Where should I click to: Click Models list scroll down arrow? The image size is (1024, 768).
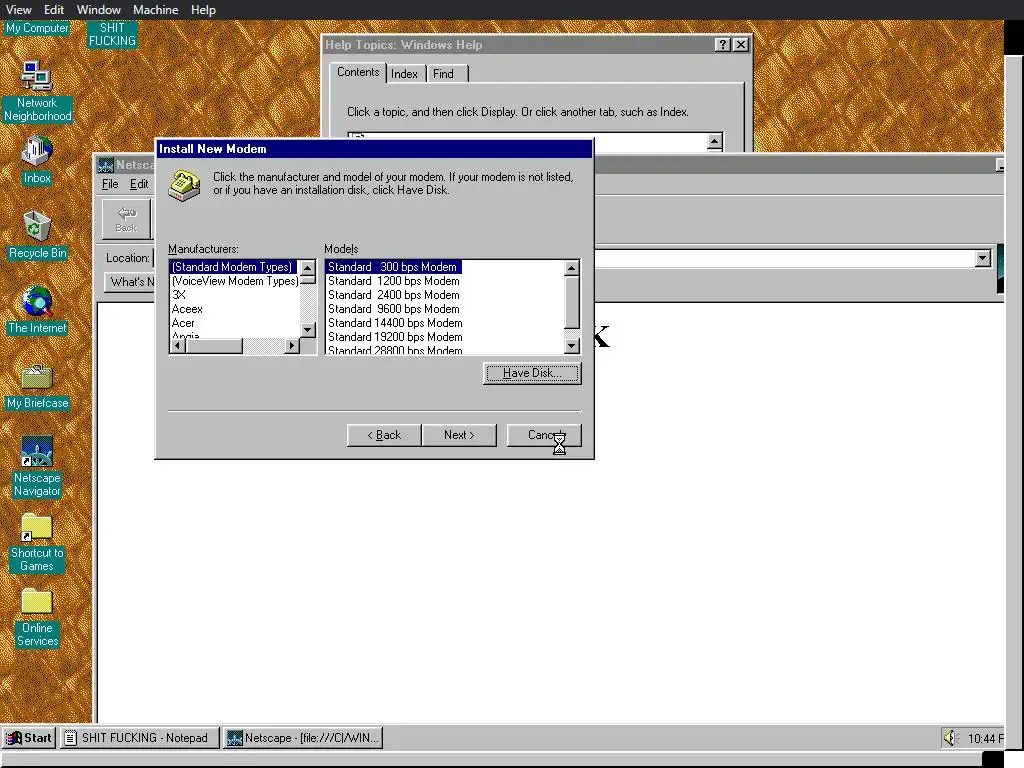click(x=571, y=346)
